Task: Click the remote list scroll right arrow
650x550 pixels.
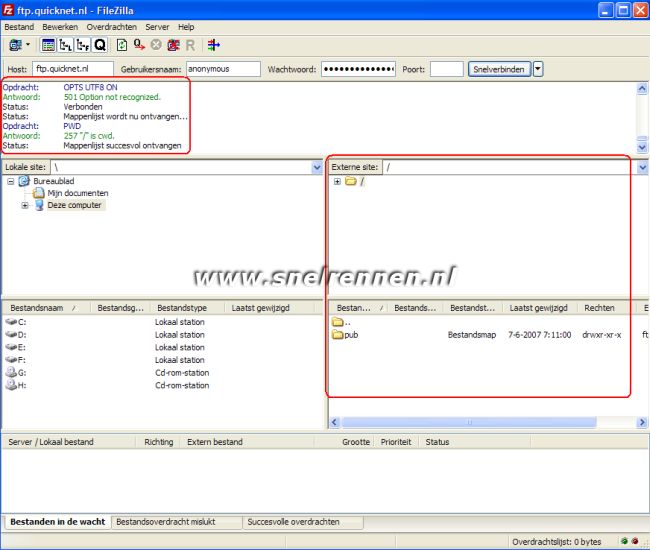Action: [x=642, y=422]
